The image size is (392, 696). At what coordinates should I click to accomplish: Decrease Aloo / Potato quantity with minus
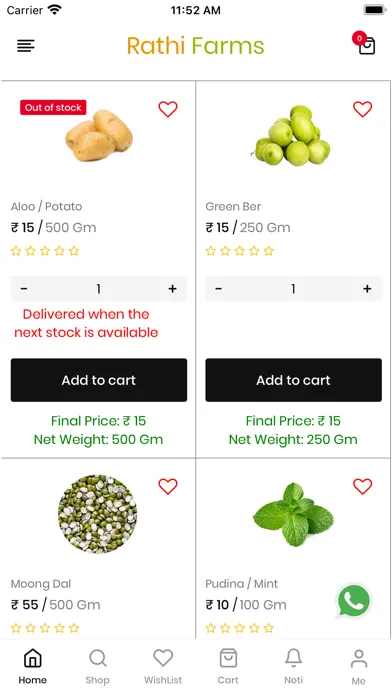pos(24,289)
